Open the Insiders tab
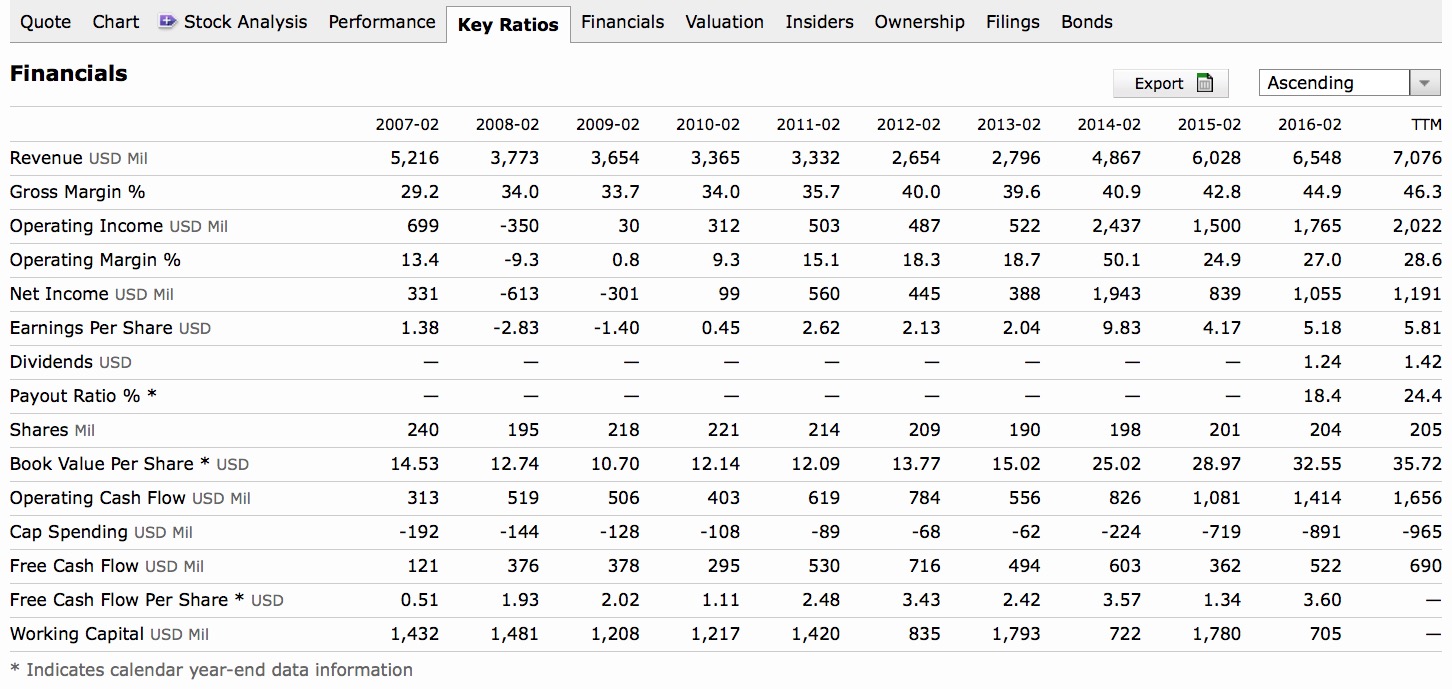The height and width of the screenshot is (689, 1452). pyautogui.click(x=819, y=22)
